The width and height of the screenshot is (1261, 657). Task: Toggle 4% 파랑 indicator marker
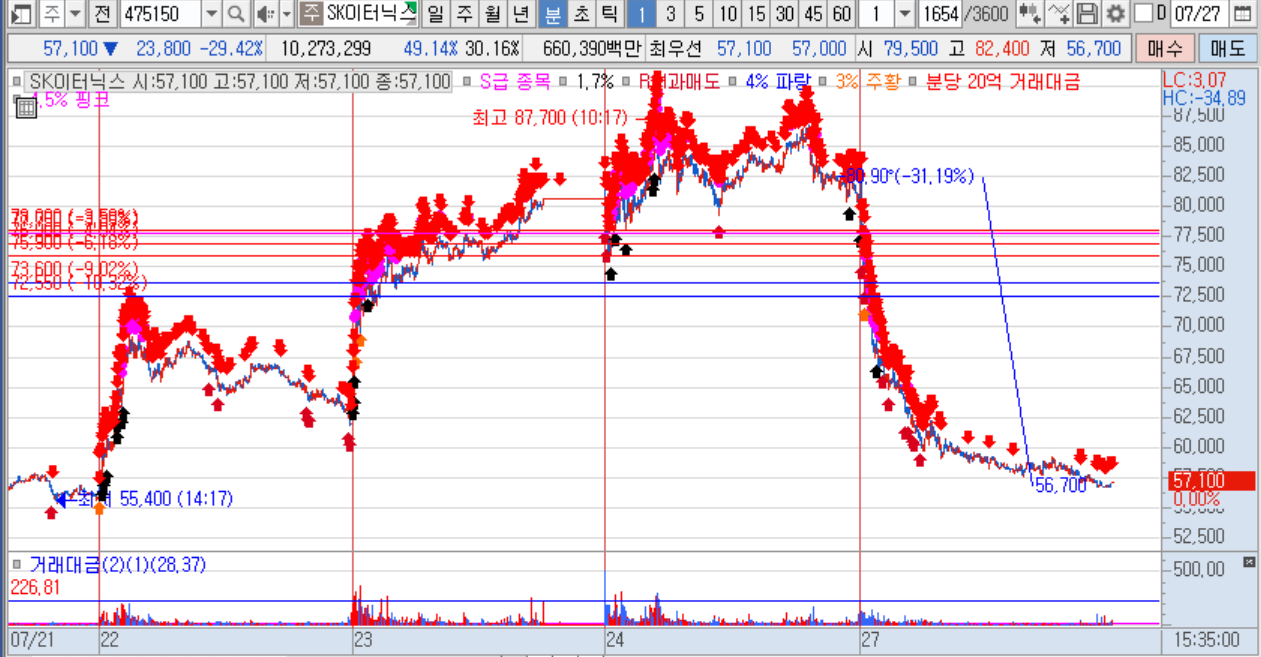coord(735,82)
